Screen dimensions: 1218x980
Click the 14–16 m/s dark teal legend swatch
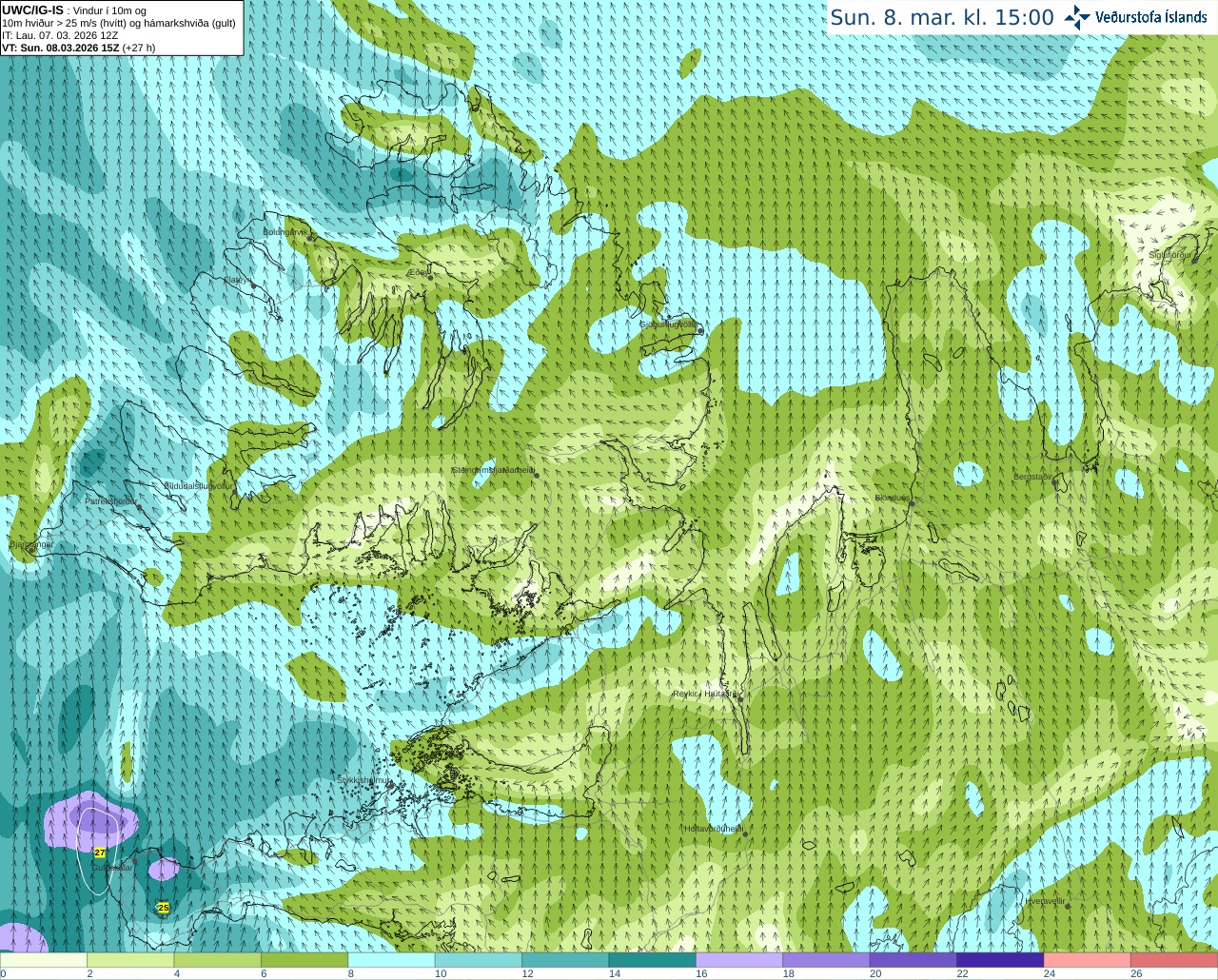pyautogui.click(x=652, y=960)
